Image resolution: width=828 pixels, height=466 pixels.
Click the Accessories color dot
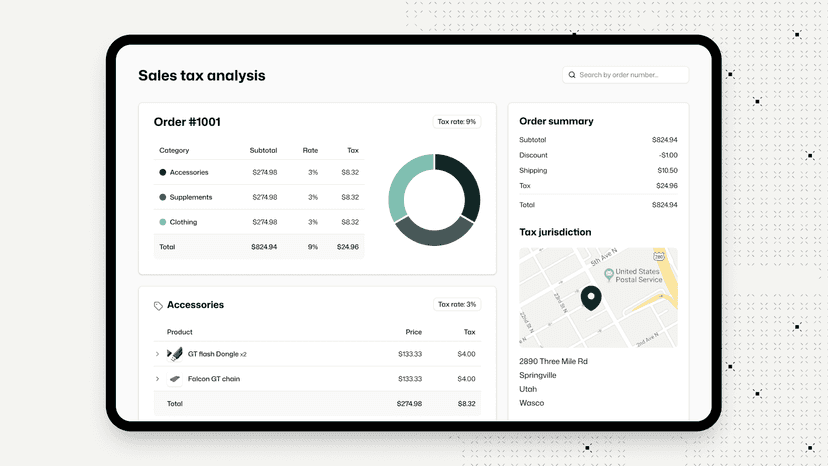click(x=163, y=172)
